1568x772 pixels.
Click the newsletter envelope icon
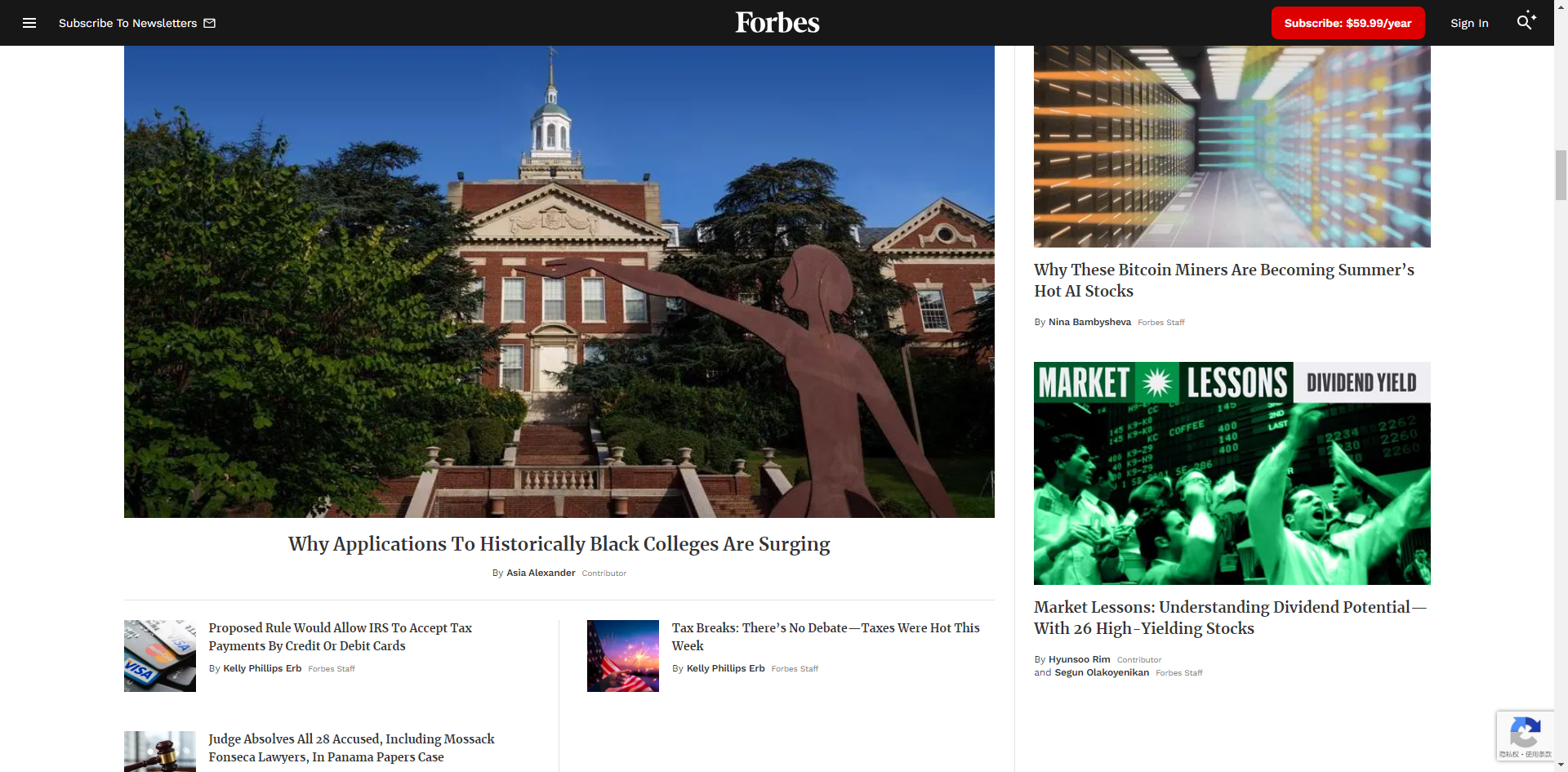[x=210, y=23]
